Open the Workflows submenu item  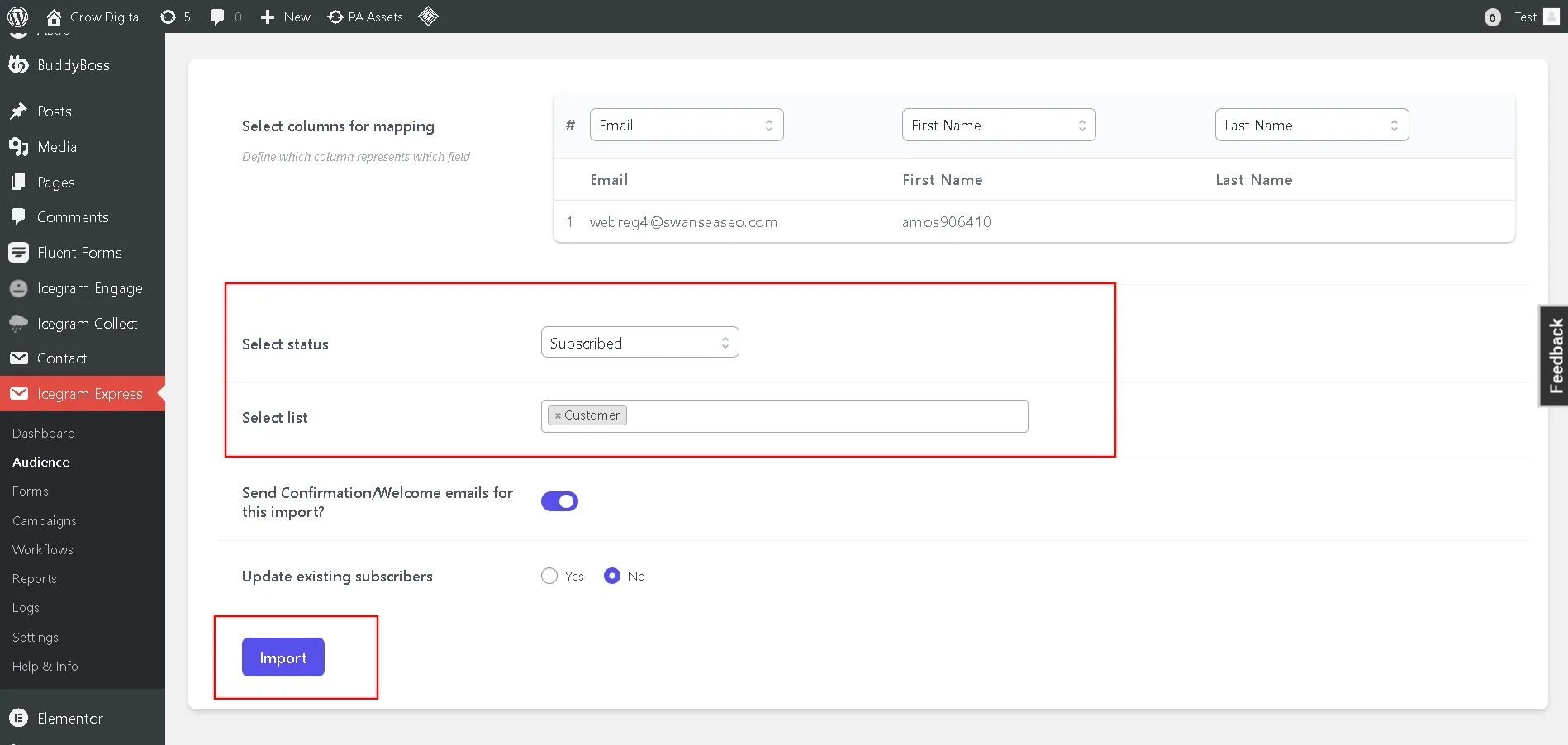tap(43, 549)
